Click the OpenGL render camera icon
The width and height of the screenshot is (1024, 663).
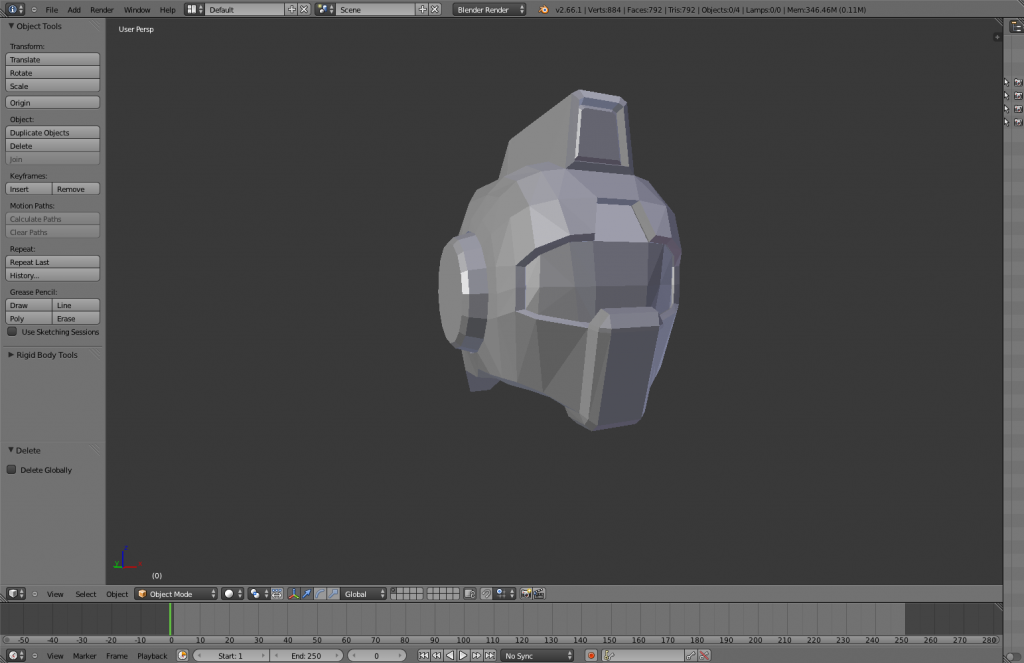(x=526, y=594)
